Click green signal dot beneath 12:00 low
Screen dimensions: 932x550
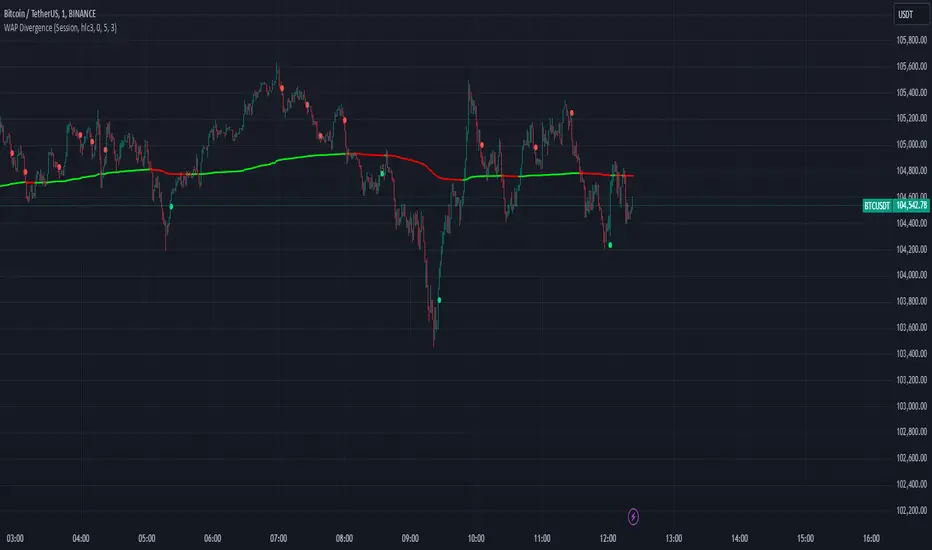(610, 245)
